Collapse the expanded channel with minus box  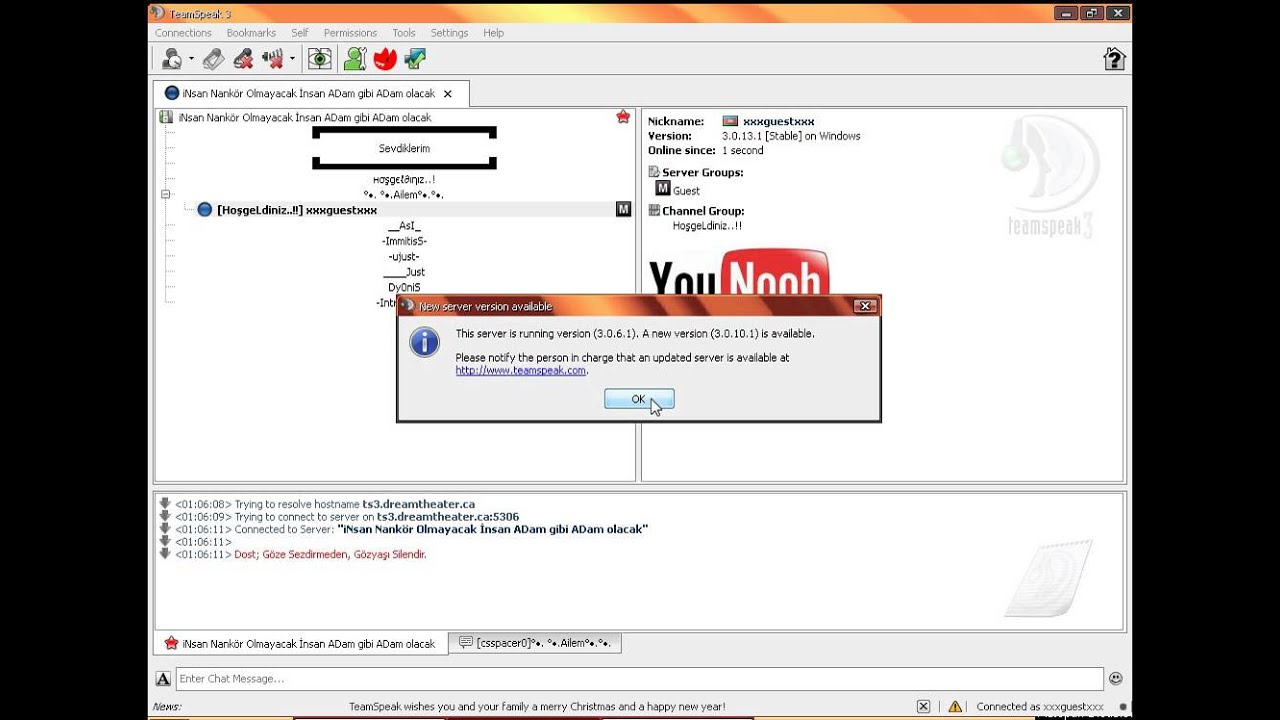point(166,194)
